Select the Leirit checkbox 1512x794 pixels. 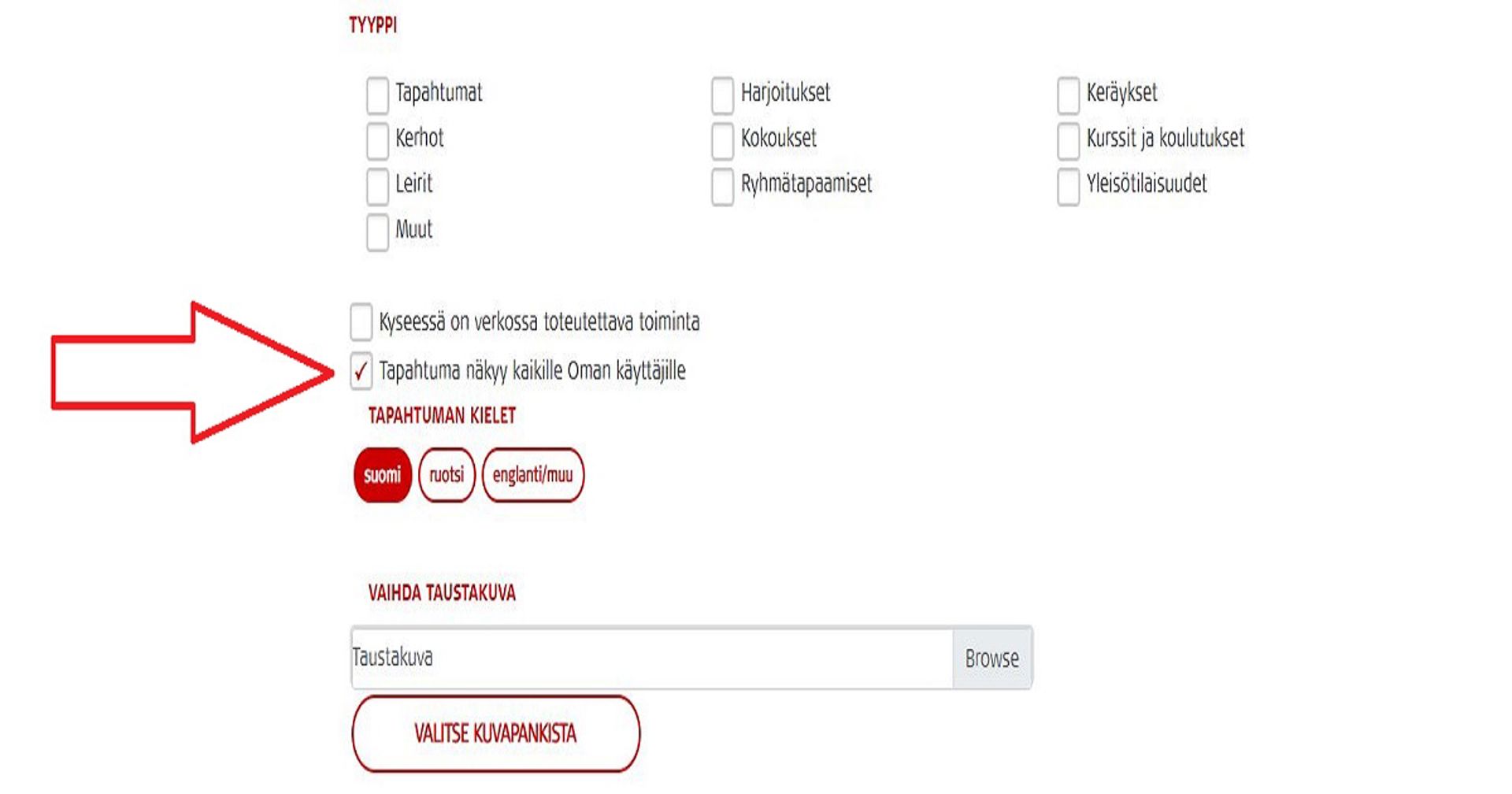(x=377, y=186)
